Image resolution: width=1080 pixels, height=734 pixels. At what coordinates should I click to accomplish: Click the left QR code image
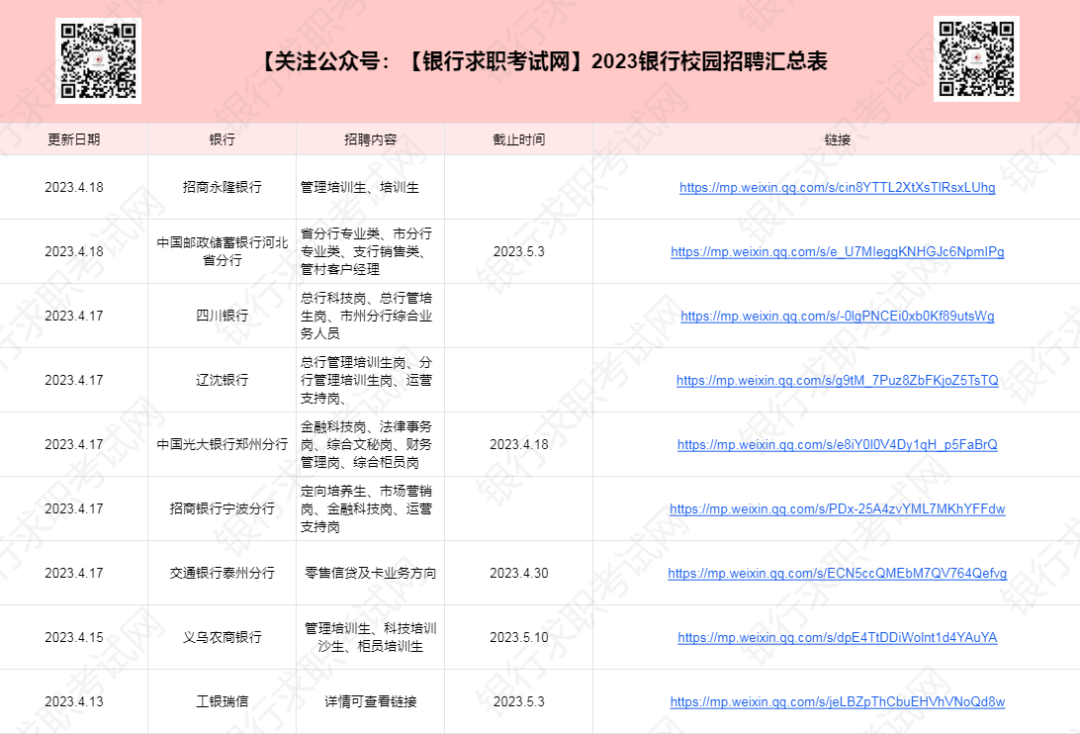click(x=98, y=61)
